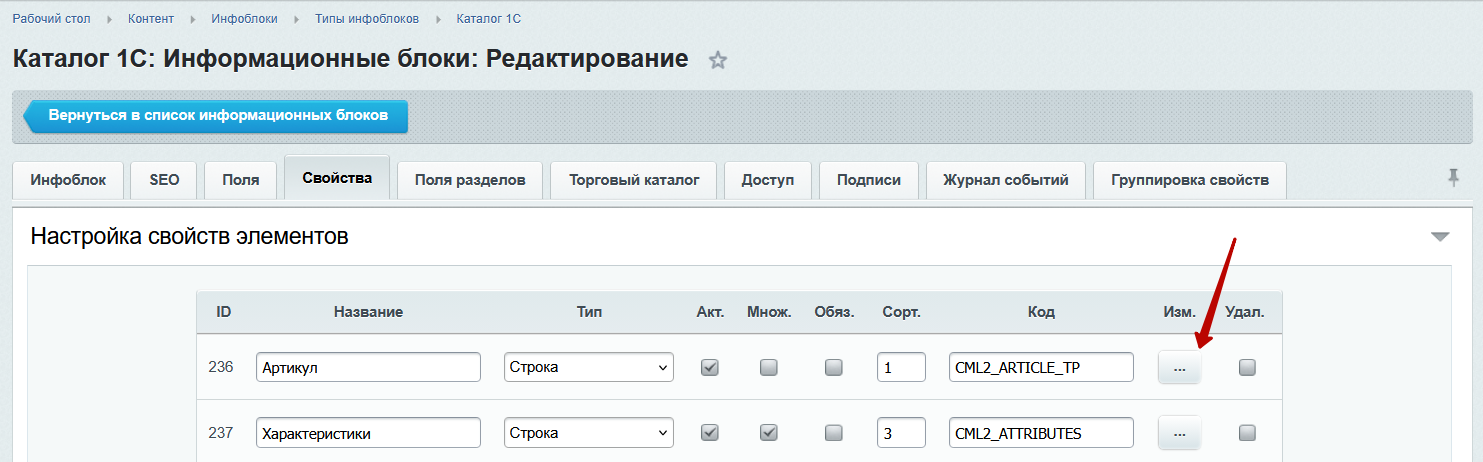The width and height of the screenshot is (1483, 462).
Task: Switch to the Доступ tab
Action: (x=768, y=180)
